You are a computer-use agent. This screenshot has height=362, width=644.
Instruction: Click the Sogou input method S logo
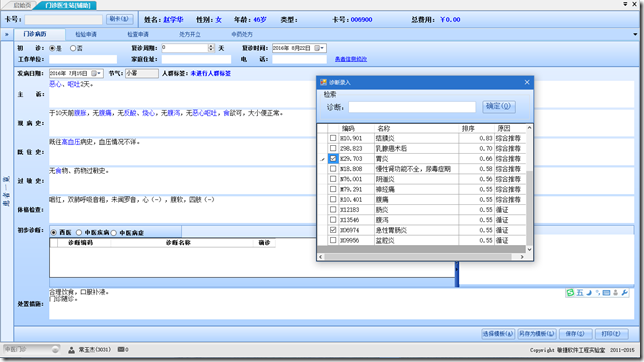click(570, 293)
